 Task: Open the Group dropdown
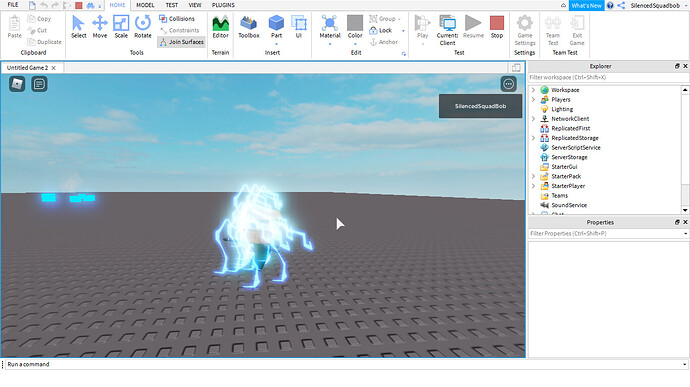pos(399,19)
